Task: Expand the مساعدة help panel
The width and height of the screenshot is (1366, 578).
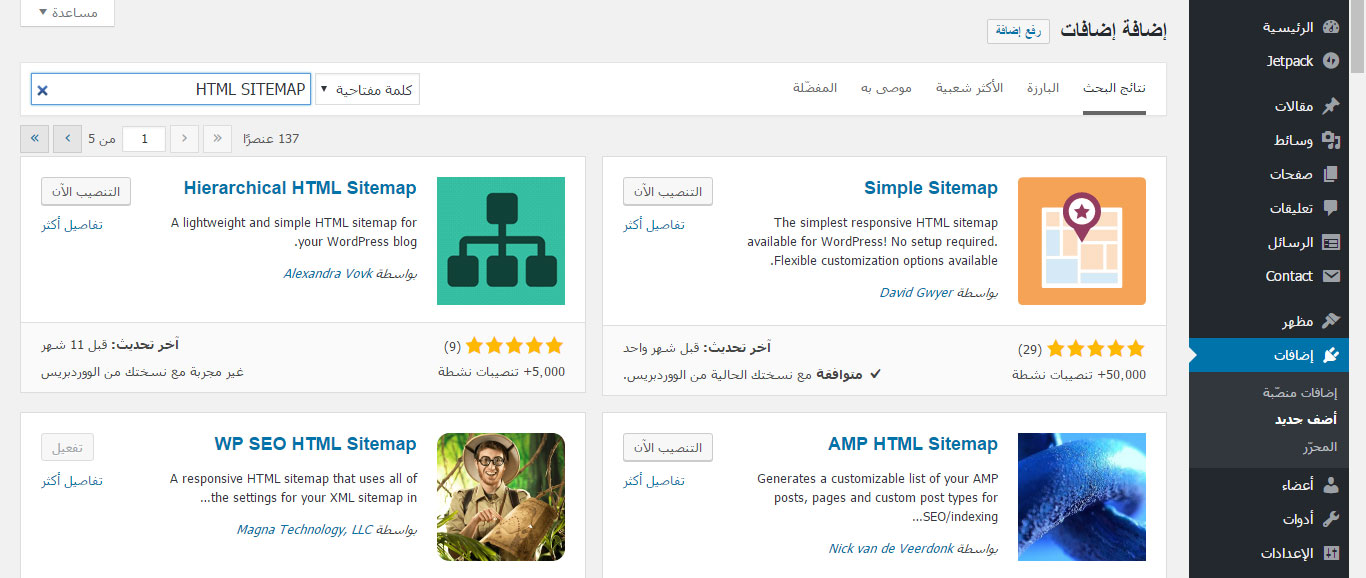Action: click(x=68, y=12)
